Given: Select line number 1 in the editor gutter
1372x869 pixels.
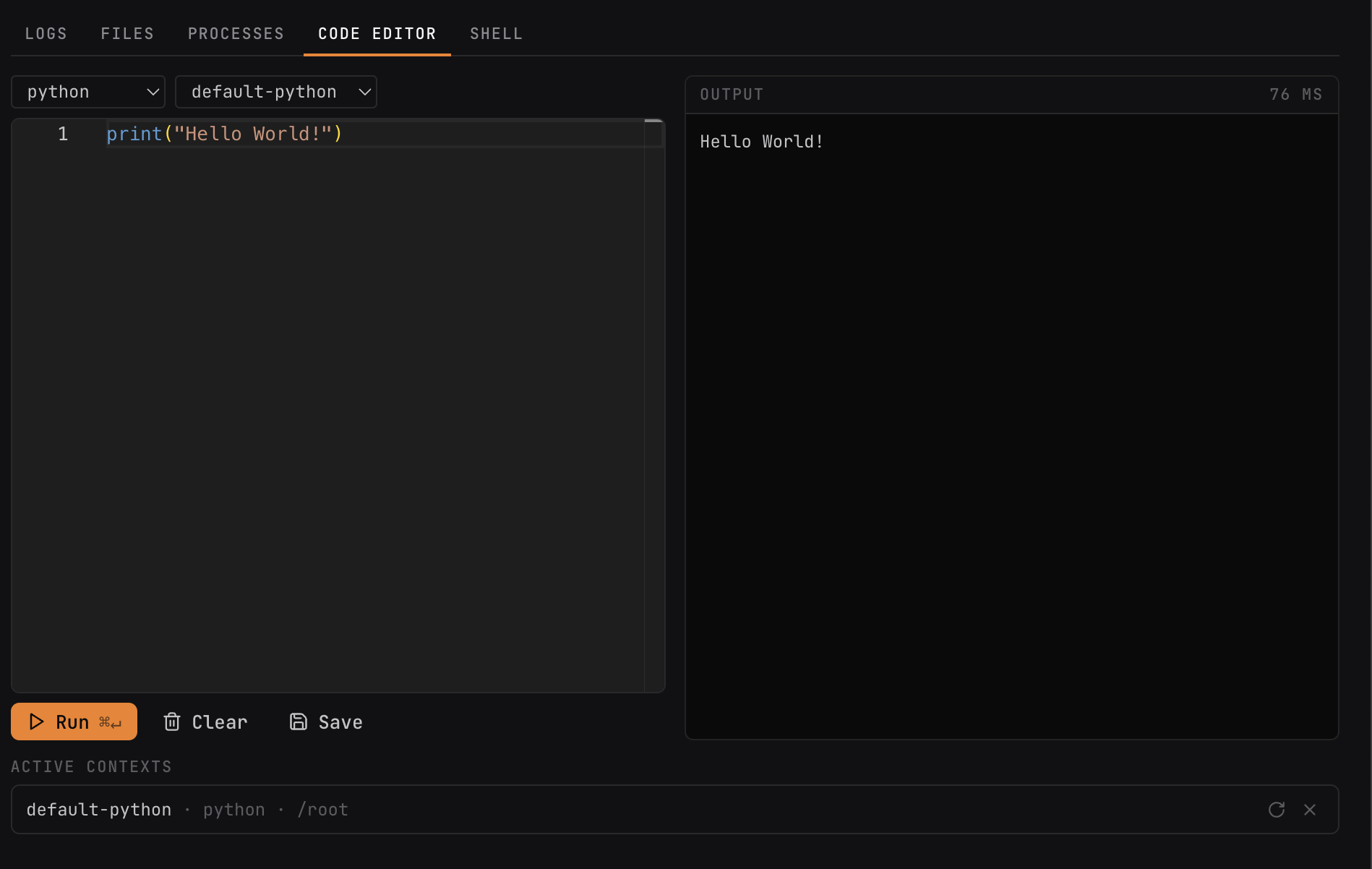Looking at the screenshot, I should coord(63,134).
